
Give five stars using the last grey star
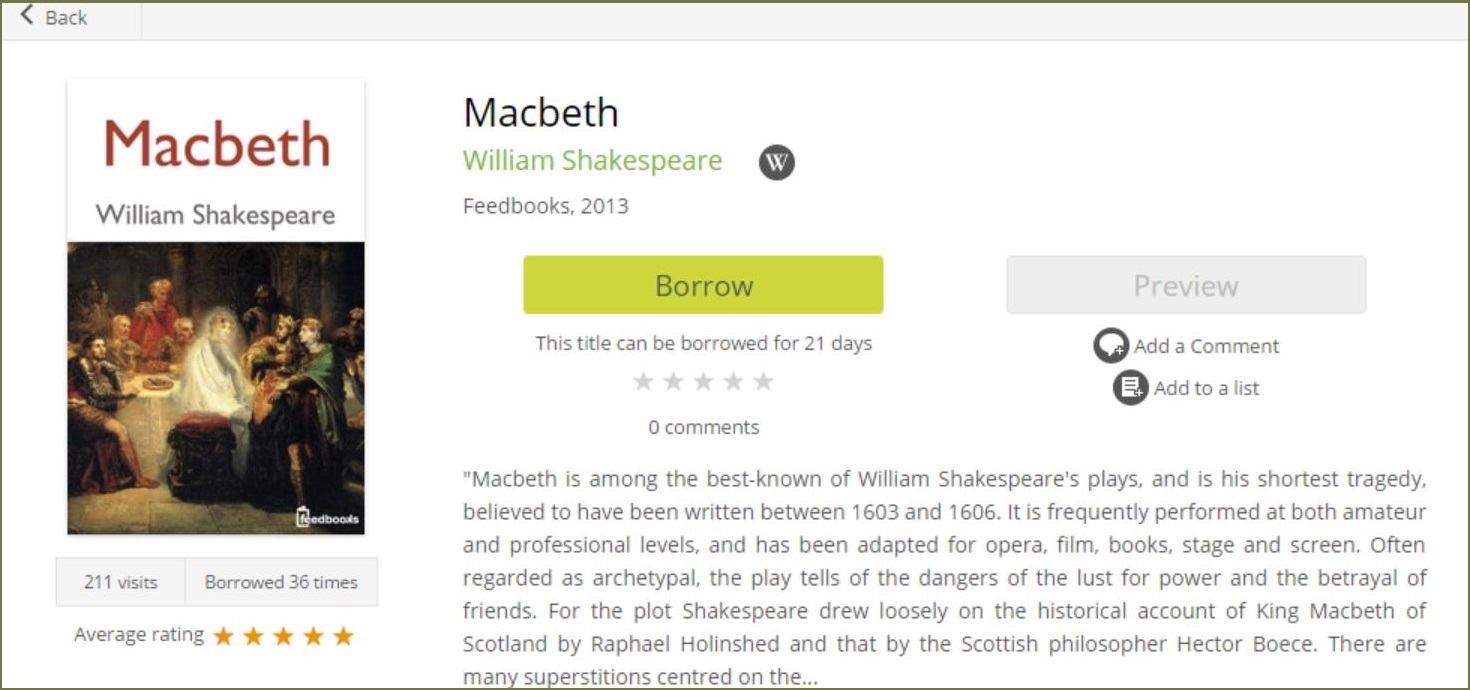coord(764,381)
